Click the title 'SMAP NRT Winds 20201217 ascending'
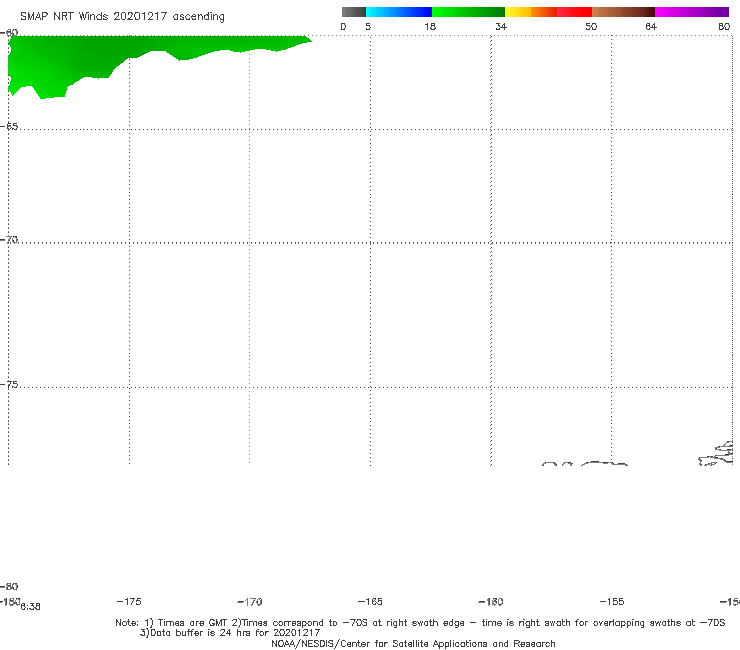The image size is (740, 650). [x=122, y=17]
